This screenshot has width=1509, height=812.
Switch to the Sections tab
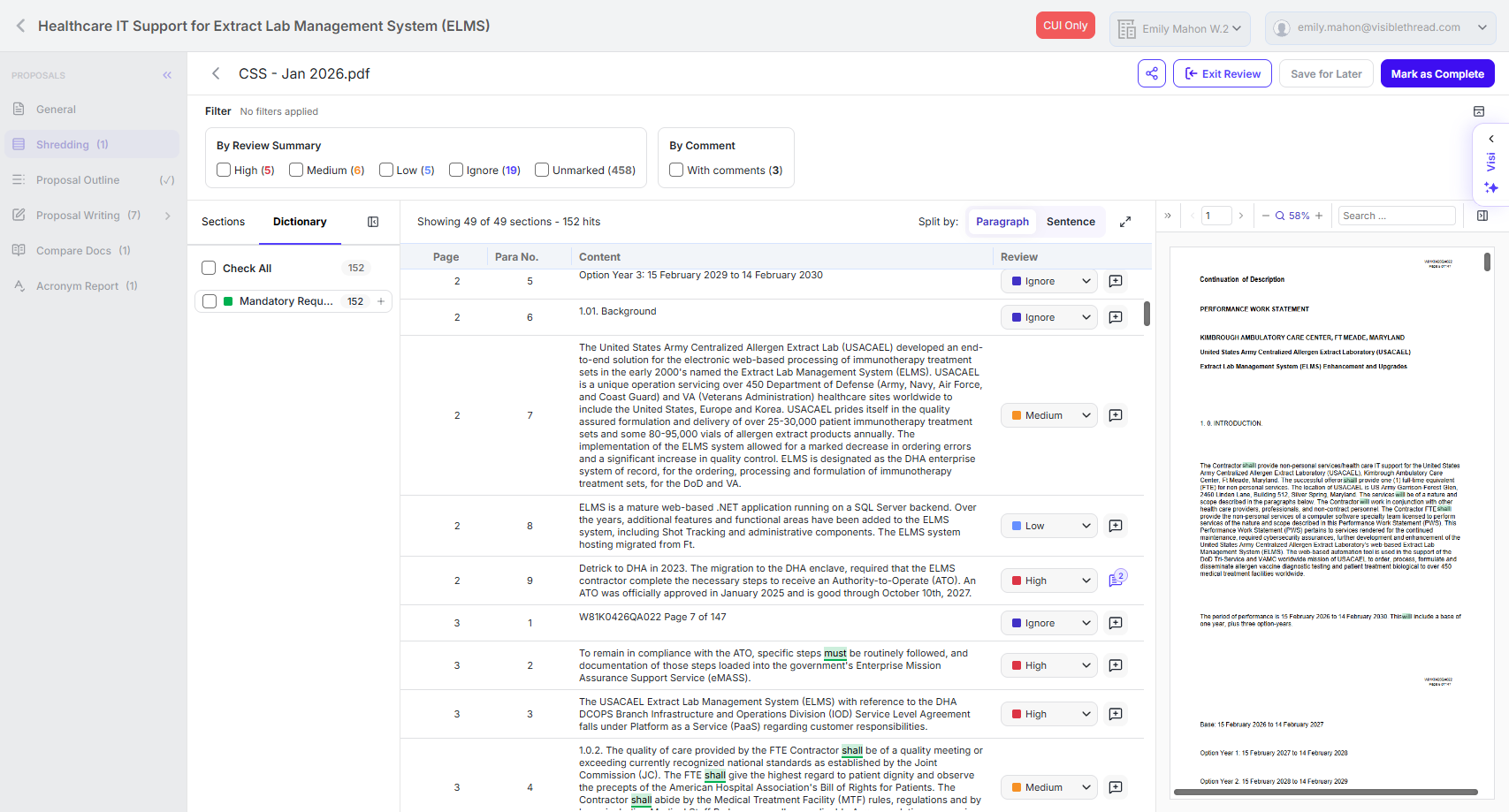click(223, 222)
